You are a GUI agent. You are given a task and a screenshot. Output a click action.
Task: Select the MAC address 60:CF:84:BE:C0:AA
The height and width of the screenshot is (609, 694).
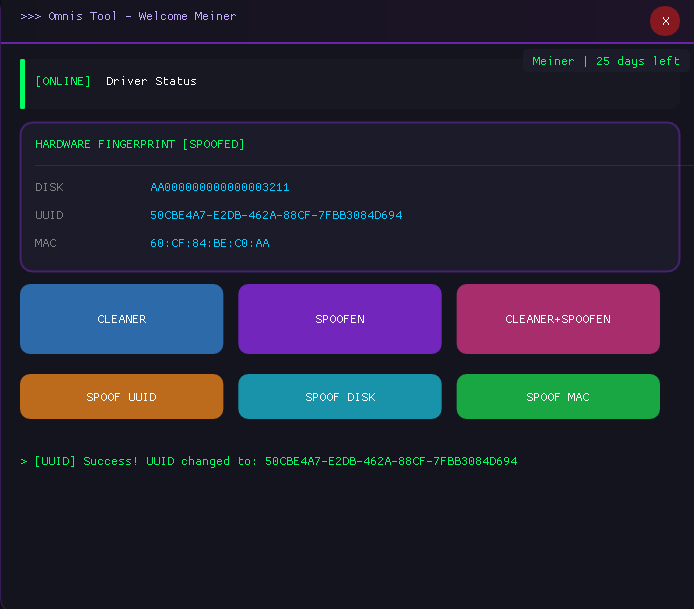click(210, 243)
